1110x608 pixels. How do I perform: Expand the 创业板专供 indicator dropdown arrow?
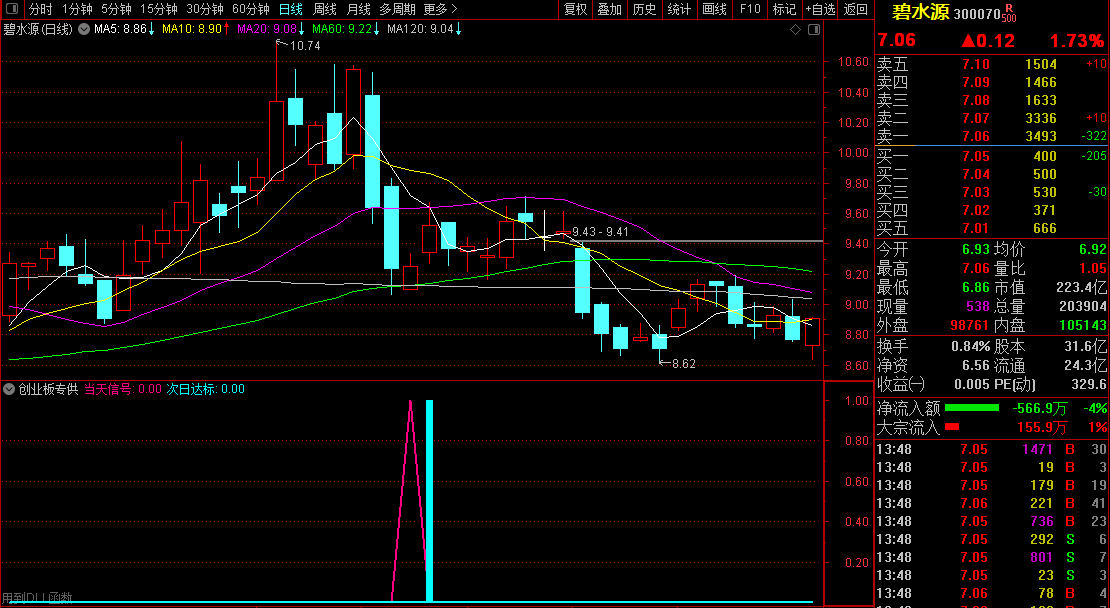10,389
